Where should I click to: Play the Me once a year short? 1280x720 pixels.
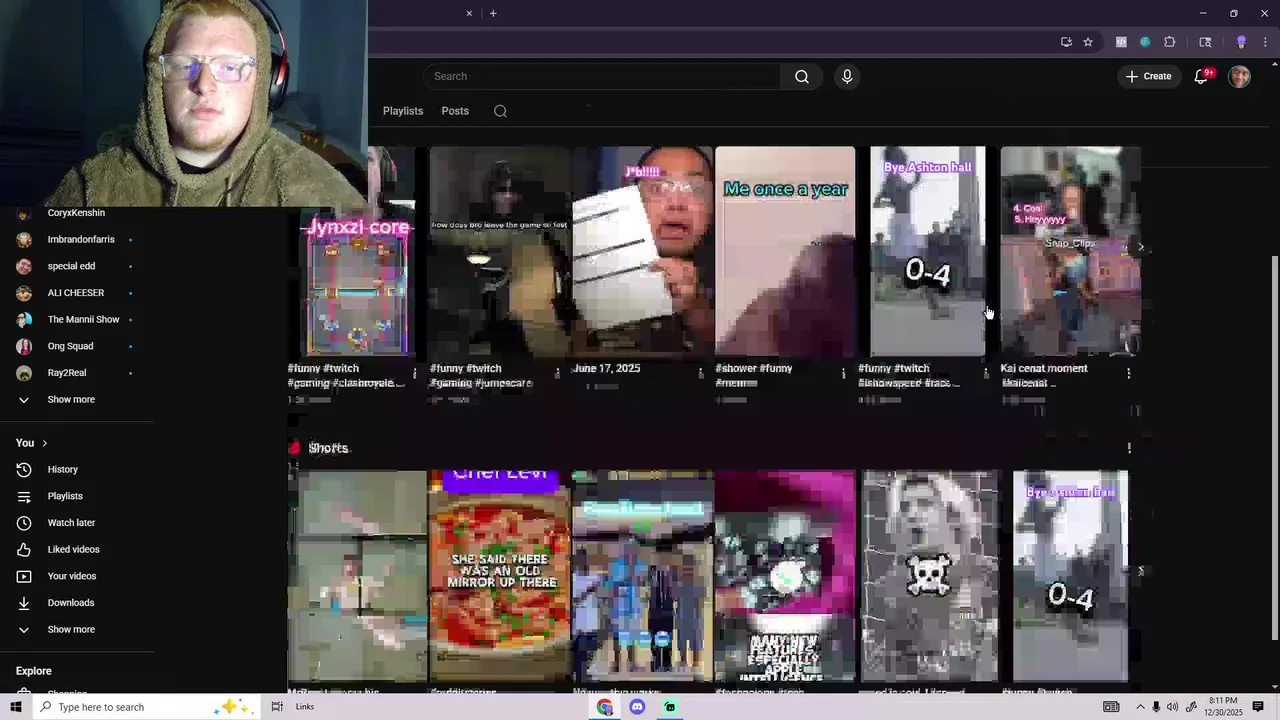(x=785, y=252)
